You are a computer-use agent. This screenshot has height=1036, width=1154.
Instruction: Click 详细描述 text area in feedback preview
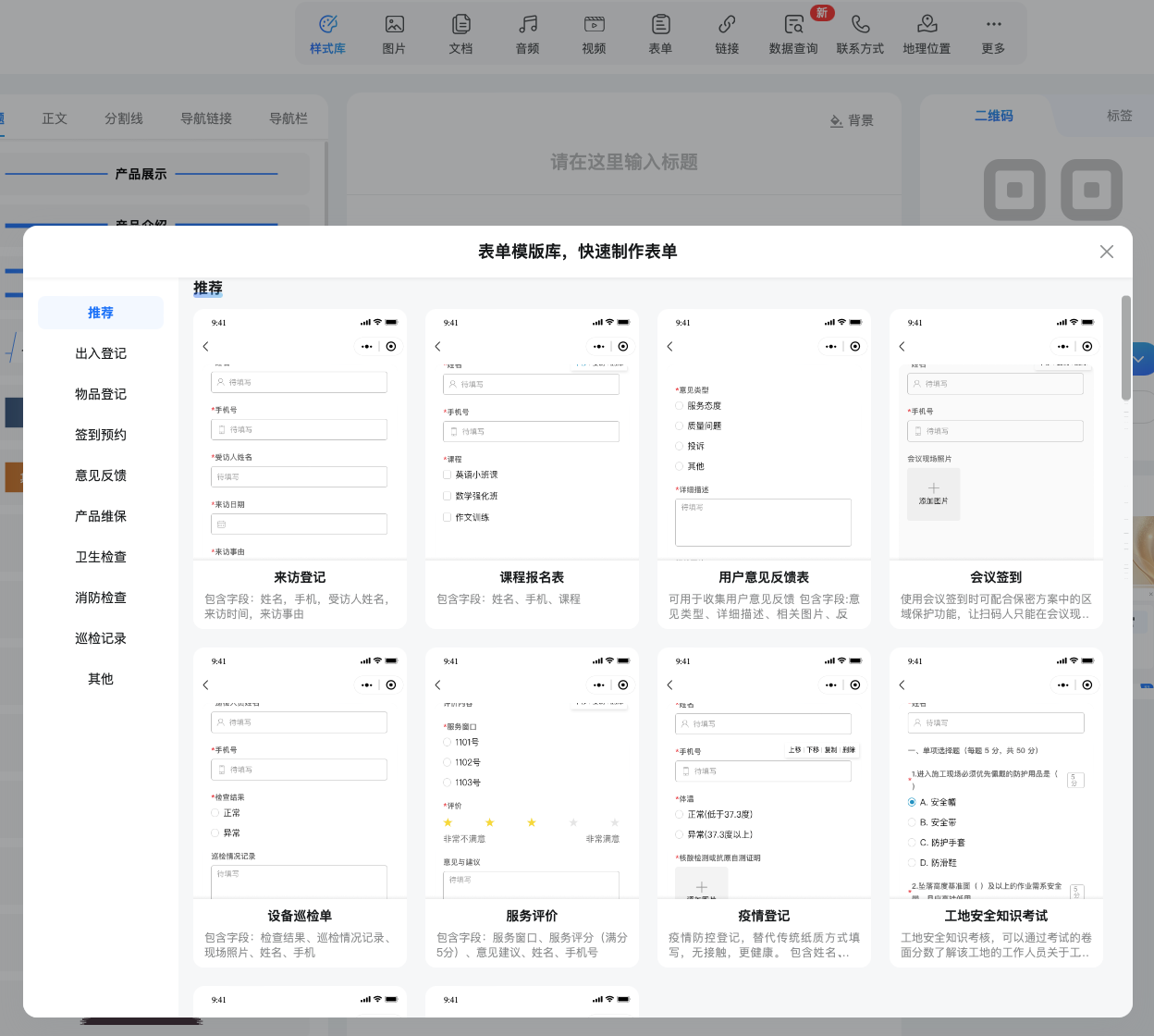pyautogui.click(x=763, y=523)
